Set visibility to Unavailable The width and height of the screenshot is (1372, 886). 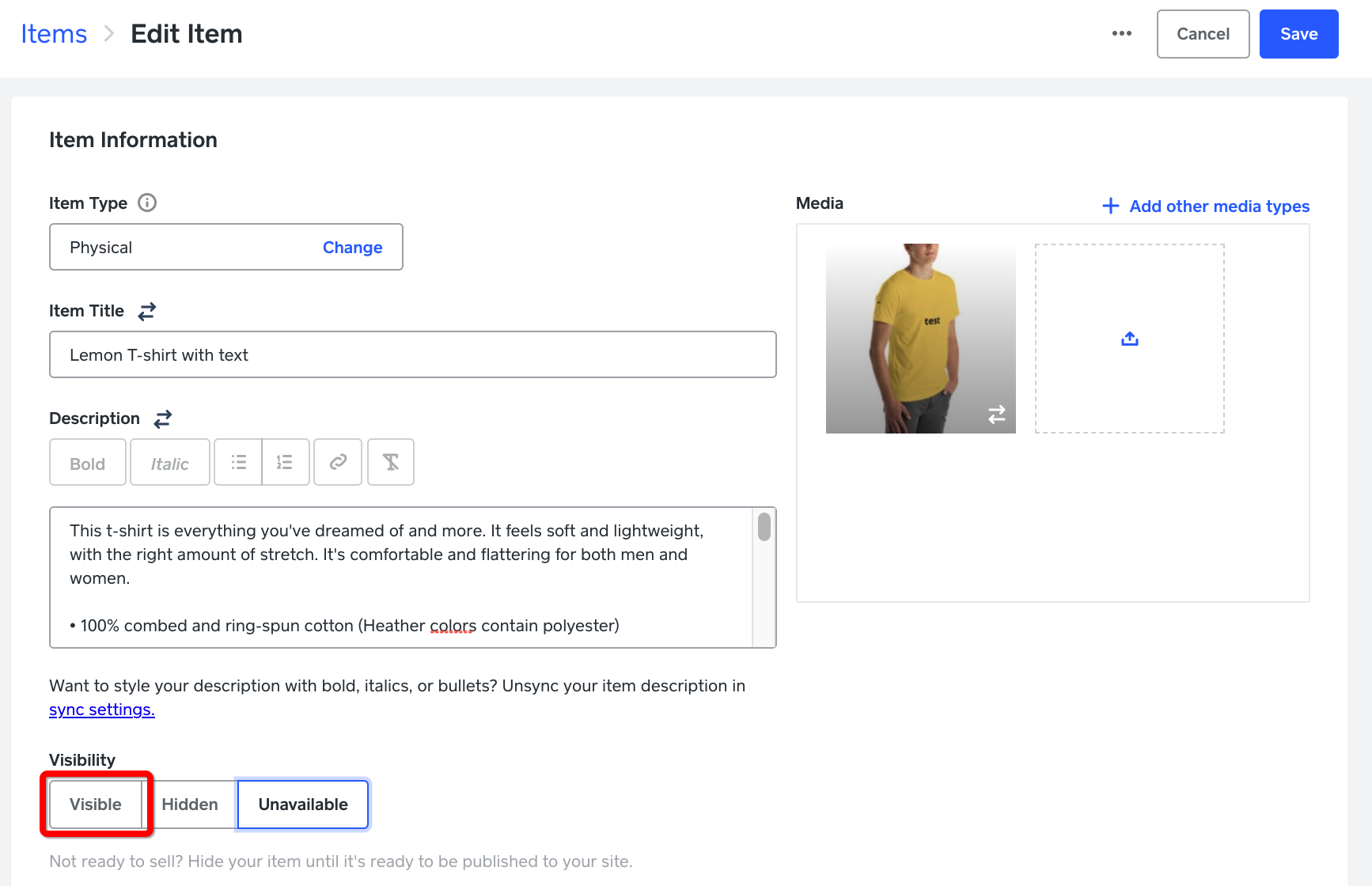[303, 805]
